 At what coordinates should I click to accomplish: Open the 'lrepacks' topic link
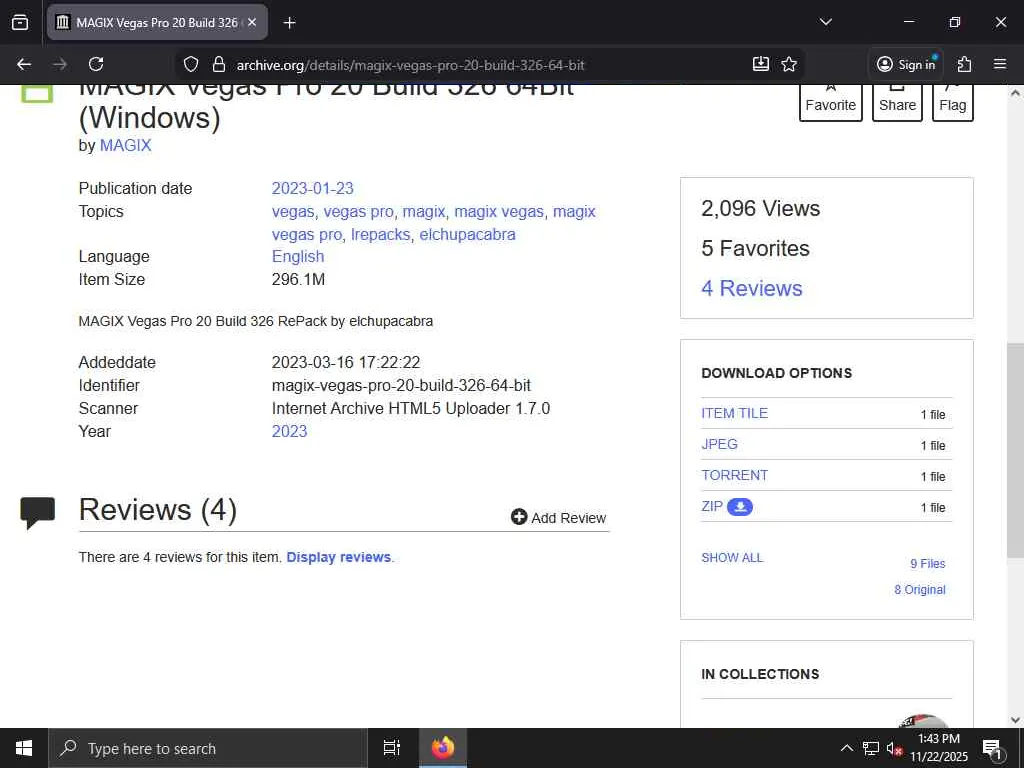[380, 234]
